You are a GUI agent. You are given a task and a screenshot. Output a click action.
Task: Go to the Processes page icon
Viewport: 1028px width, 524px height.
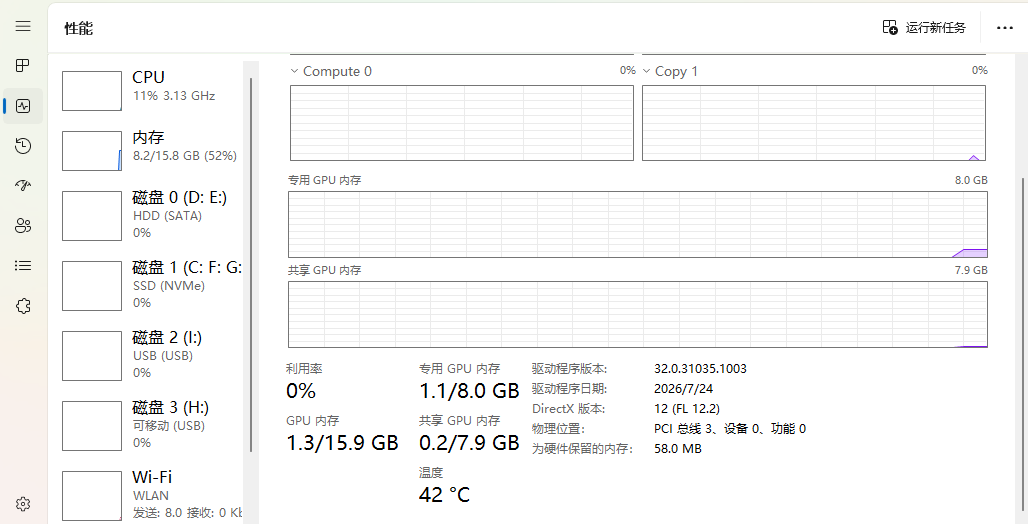(x=23, y=66)
